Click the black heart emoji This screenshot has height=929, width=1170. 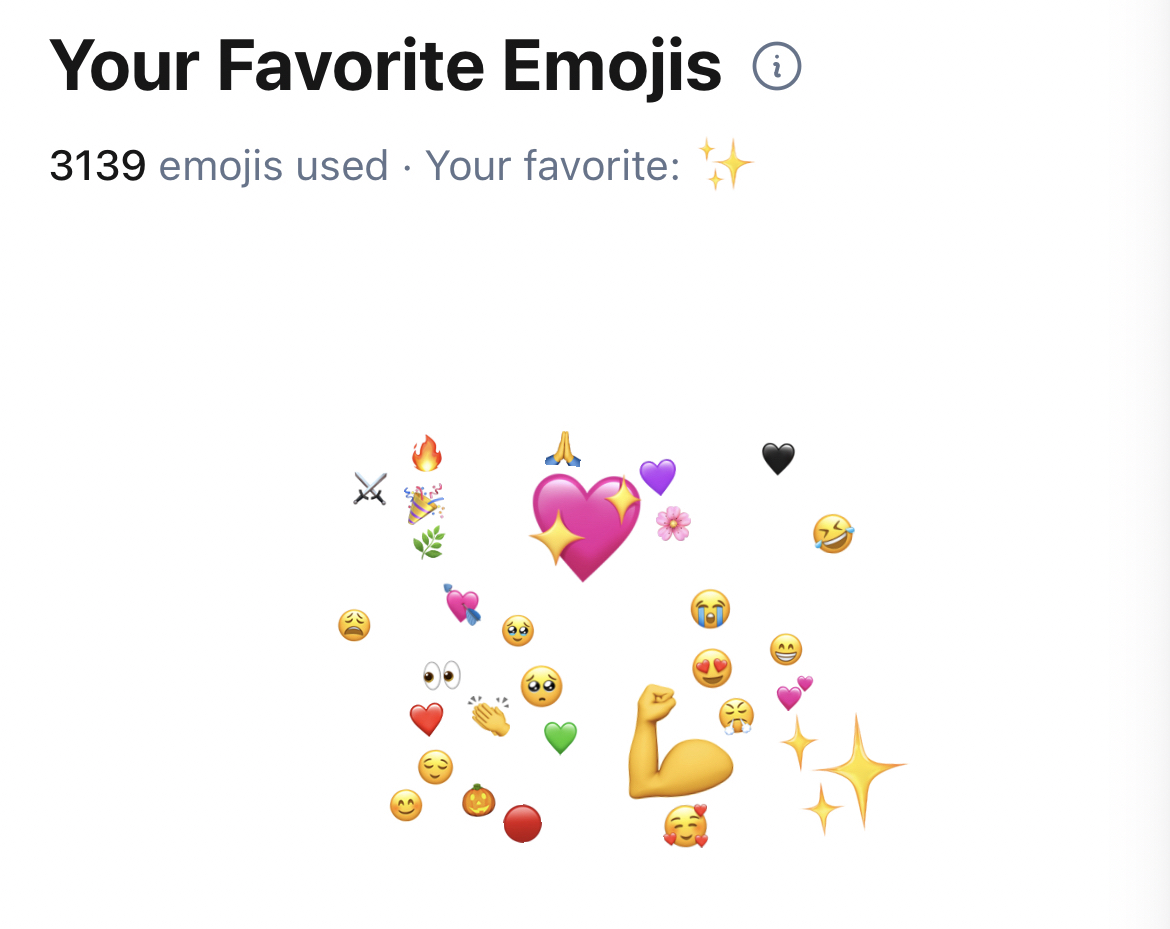tap(778, 459)
